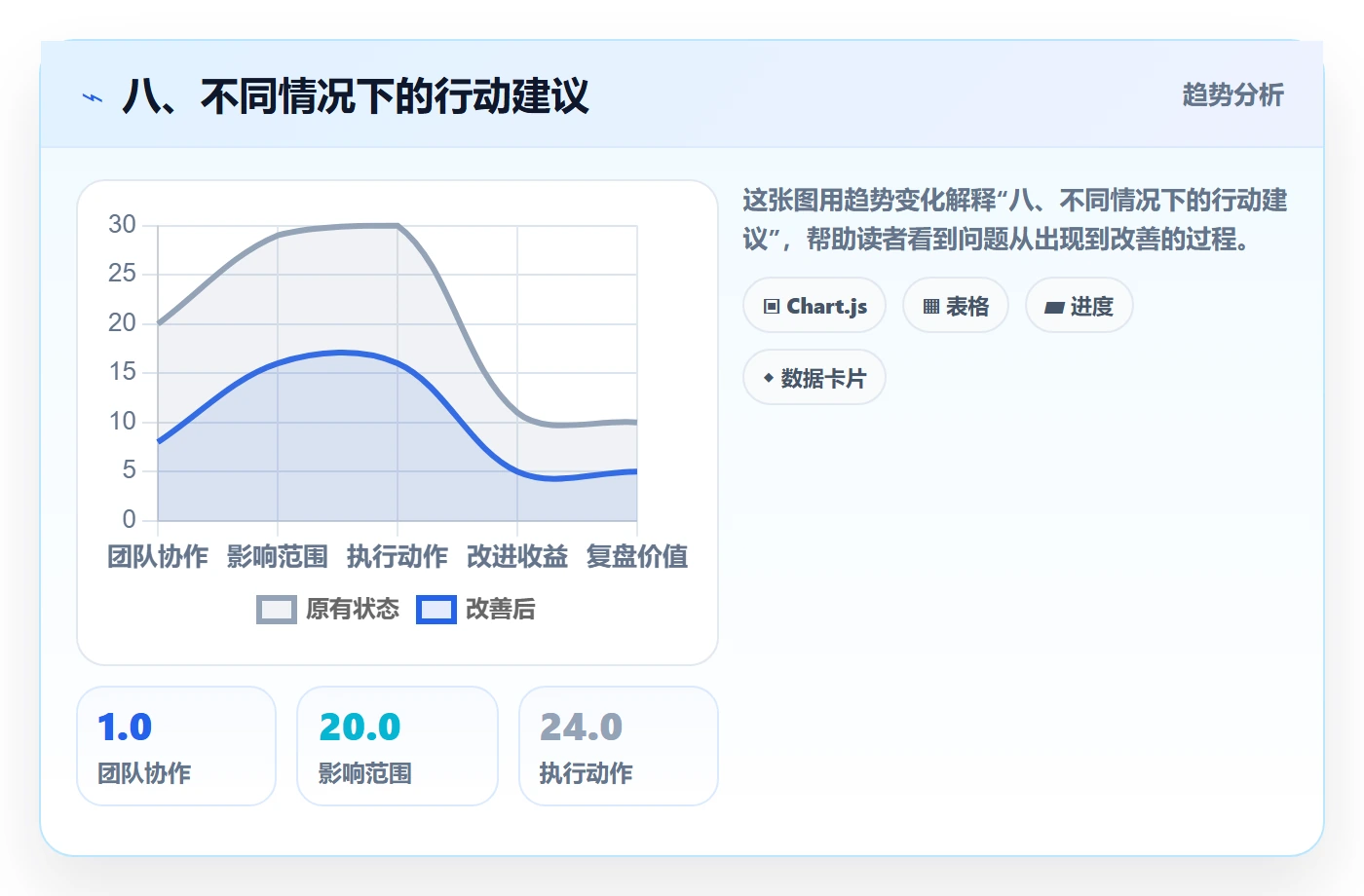This screenshot has height=896, width=1364.
Task: Click the bar icon in 进度 chip
Action: (1054, 308)
